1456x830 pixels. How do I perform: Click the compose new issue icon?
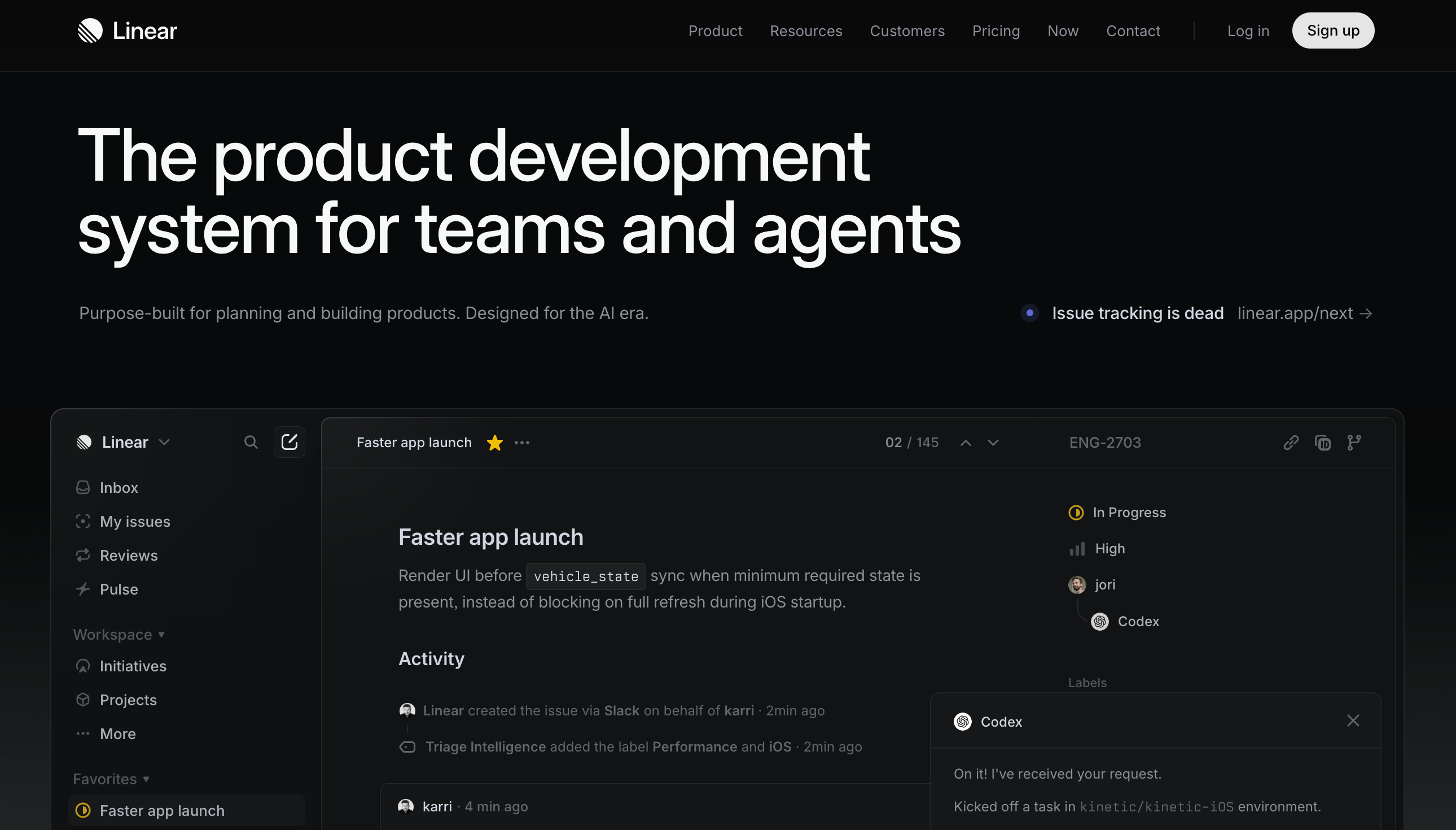point(290,442)
